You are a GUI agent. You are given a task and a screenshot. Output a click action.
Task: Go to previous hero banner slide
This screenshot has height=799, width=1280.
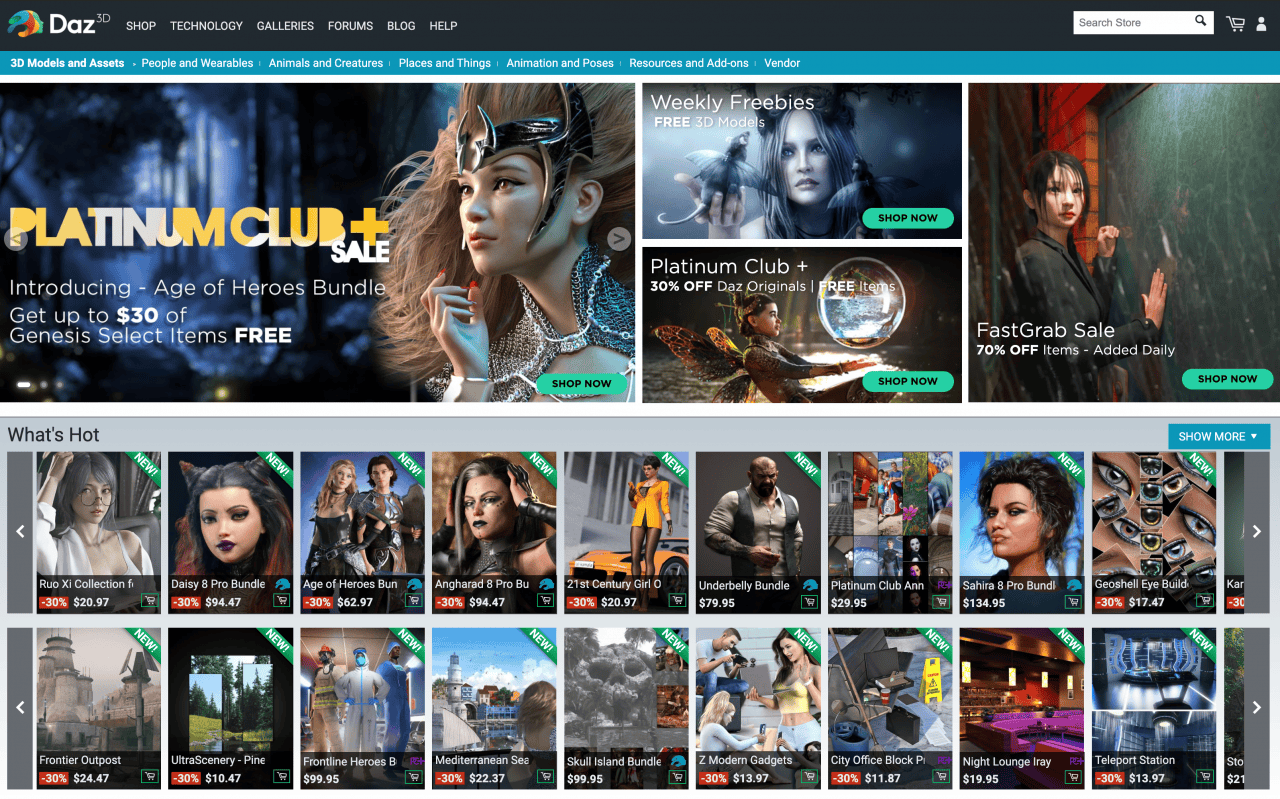point(15,239)
